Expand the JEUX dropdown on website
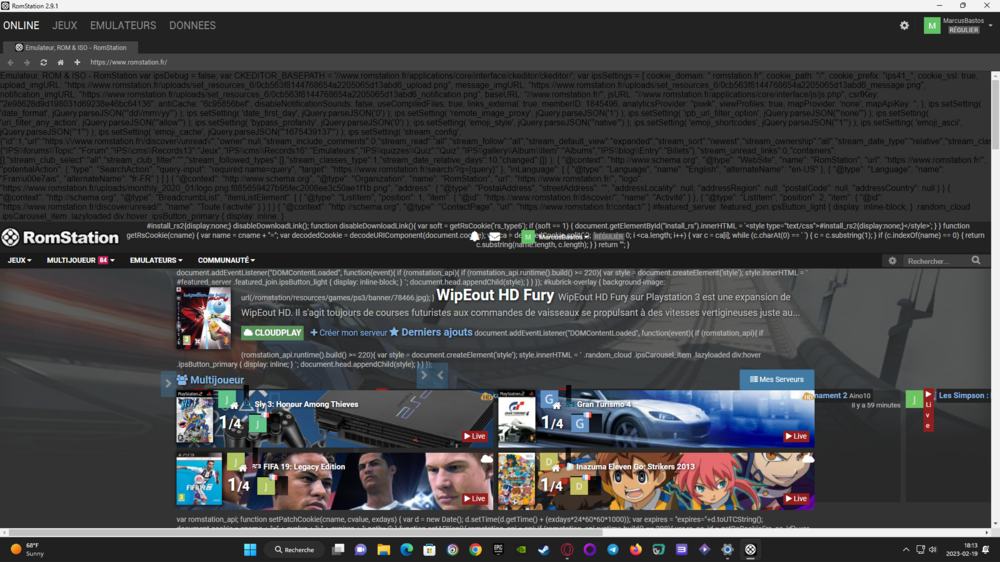This screenshot has height=562, width=1000. coord(19,261)
